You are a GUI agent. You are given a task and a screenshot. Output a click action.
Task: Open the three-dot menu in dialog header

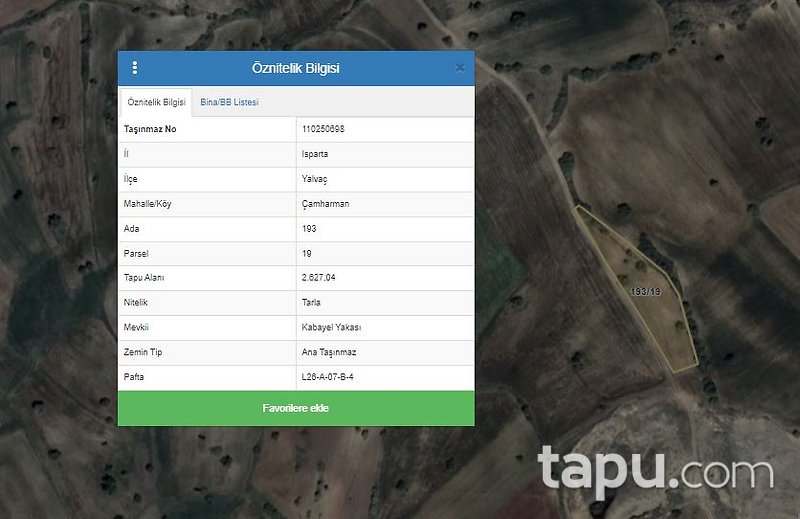point(135,68)
